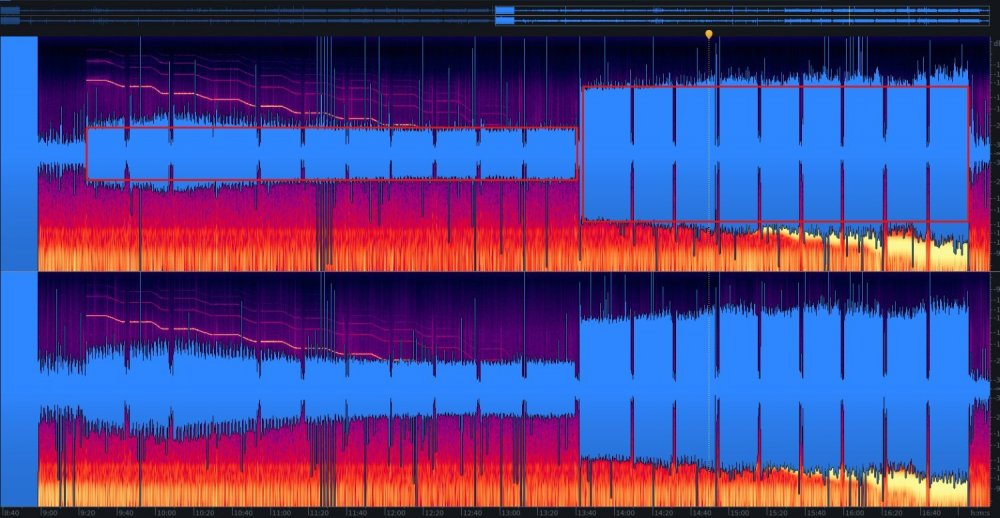Click the 10:00 mark on time ruler
This screenshot has height=518, width=1000.
(x=165, y=512)
